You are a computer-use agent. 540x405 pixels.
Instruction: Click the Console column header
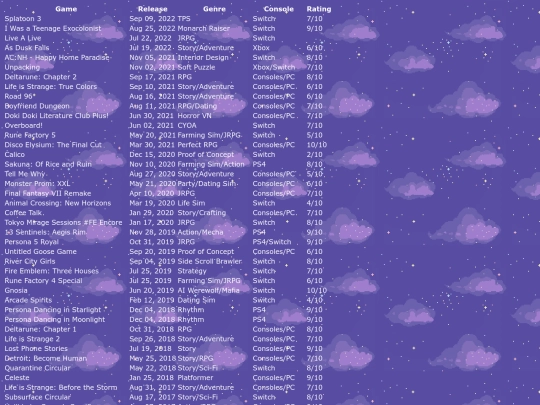279,9
